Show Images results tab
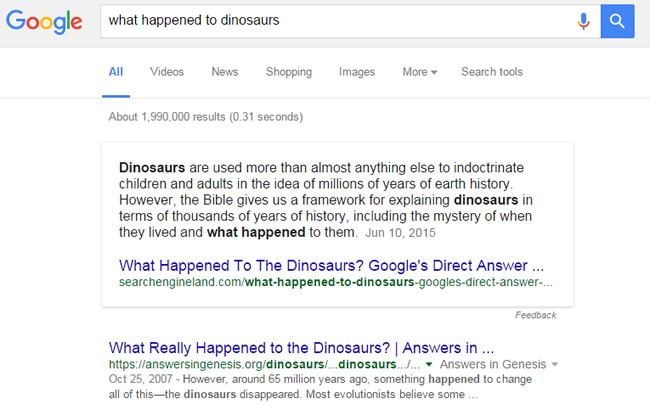 357,72
